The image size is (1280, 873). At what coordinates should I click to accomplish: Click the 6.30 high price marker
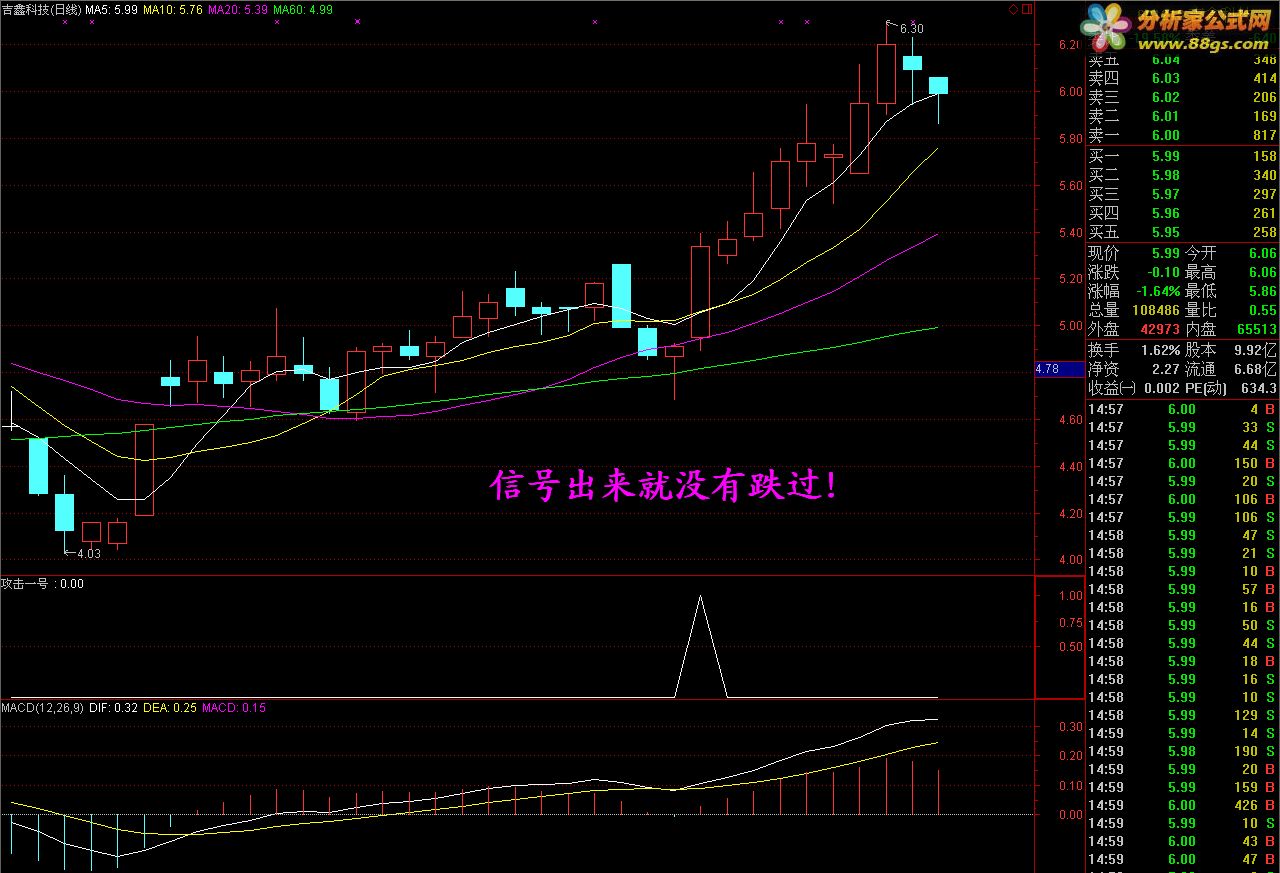tap(911, 29)
